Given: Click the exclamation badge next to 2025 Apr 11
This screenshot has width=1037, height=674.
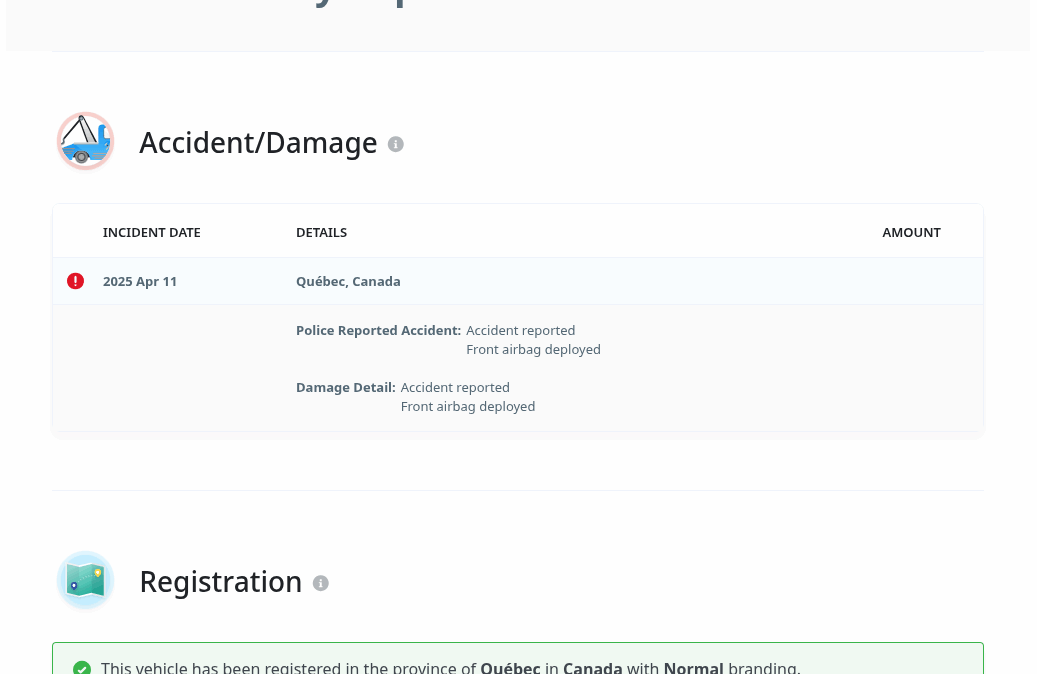Looking at the screenshot, I should (75, 281).
